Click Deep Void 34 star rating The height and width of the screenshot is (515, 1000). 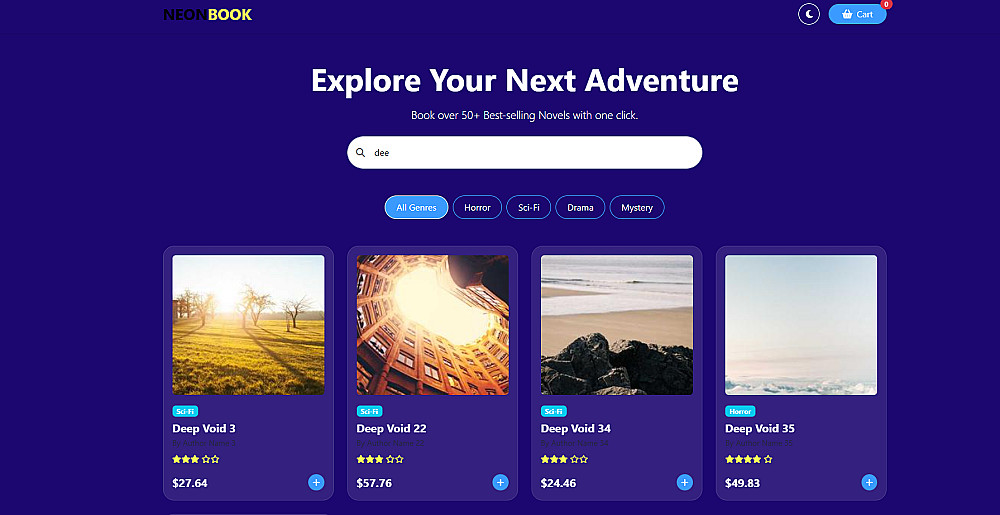pyautogui.click(x=564, y=459)
